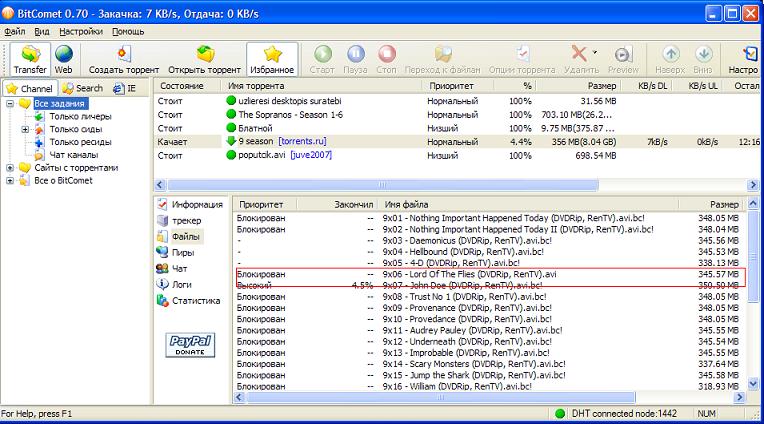Open the Статистика panel
764x424 pixels.
click(x=196, y=300)
